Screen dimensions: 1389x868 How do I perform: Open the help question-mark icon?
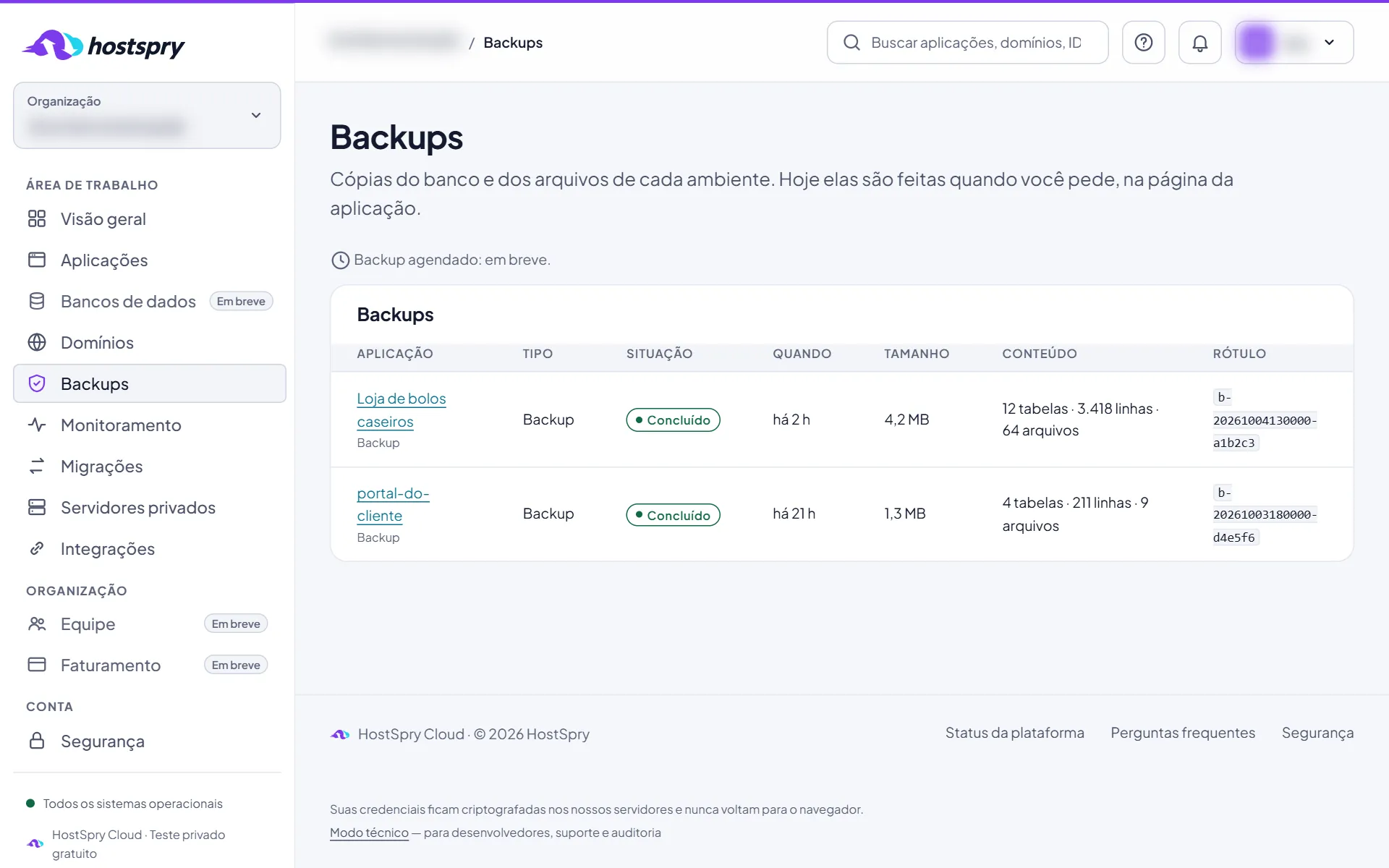pyautogui.click(x=1143, y=43)
